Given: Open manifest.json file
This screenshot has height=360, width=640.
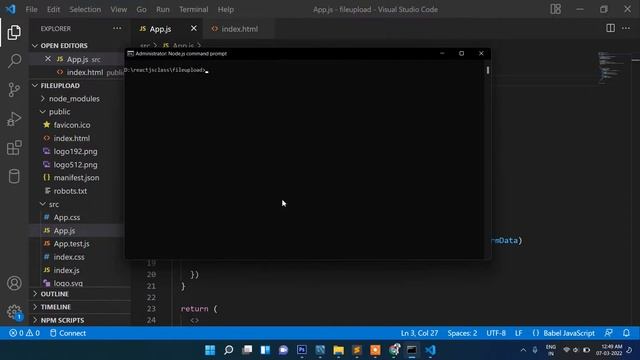Looking at the screenshot, I should pyautogui.click(x=76, y=178).
